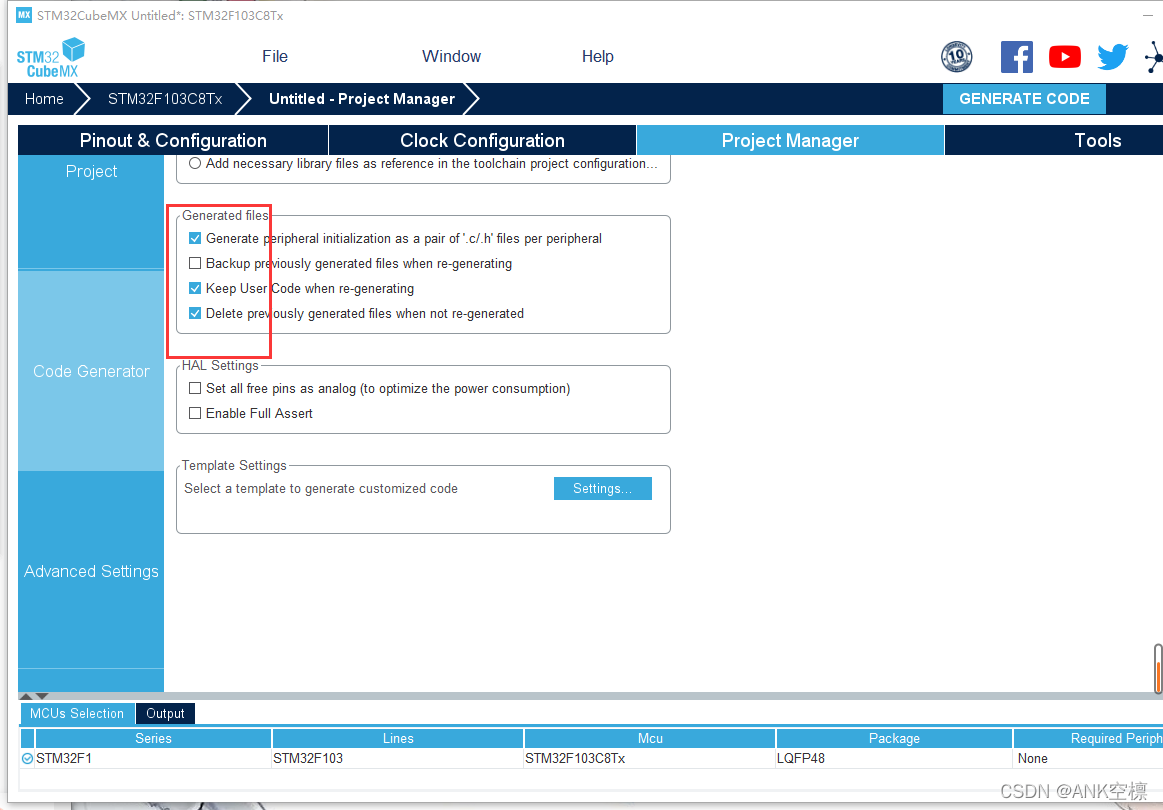Sort table by Lines column header
Image resolution: width=1163 pixels, height=810 pixels.
pyautogui.click(x=398, y=738)
